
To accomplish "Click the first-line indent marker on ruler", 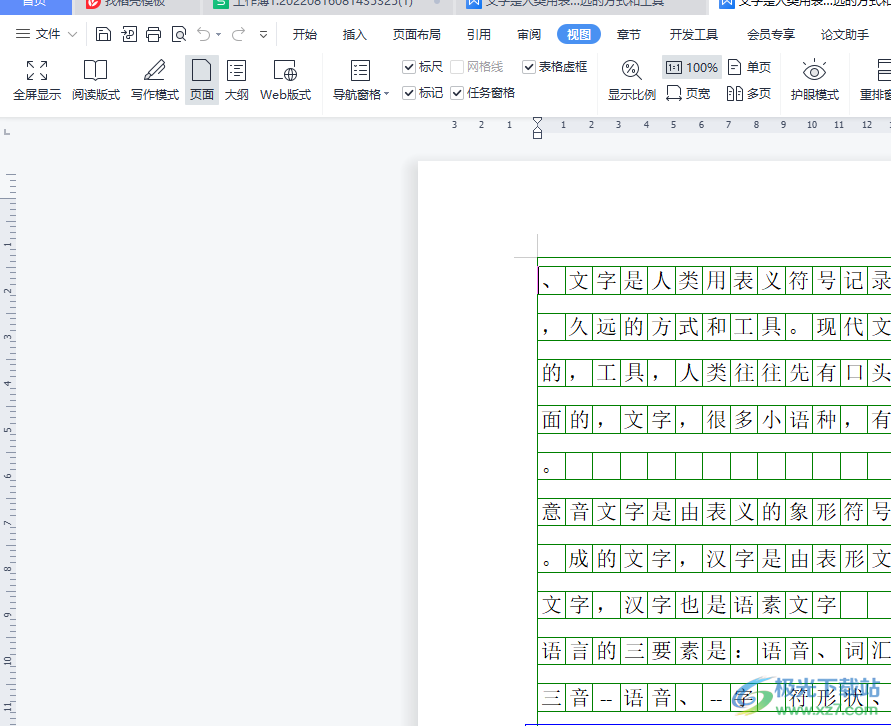I will point(537,122).
